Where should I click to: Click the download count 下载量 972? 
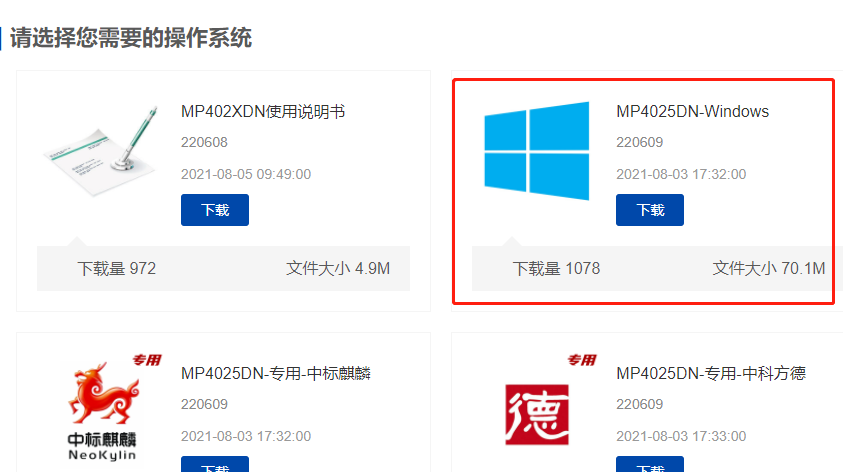(x=117, y=268)
